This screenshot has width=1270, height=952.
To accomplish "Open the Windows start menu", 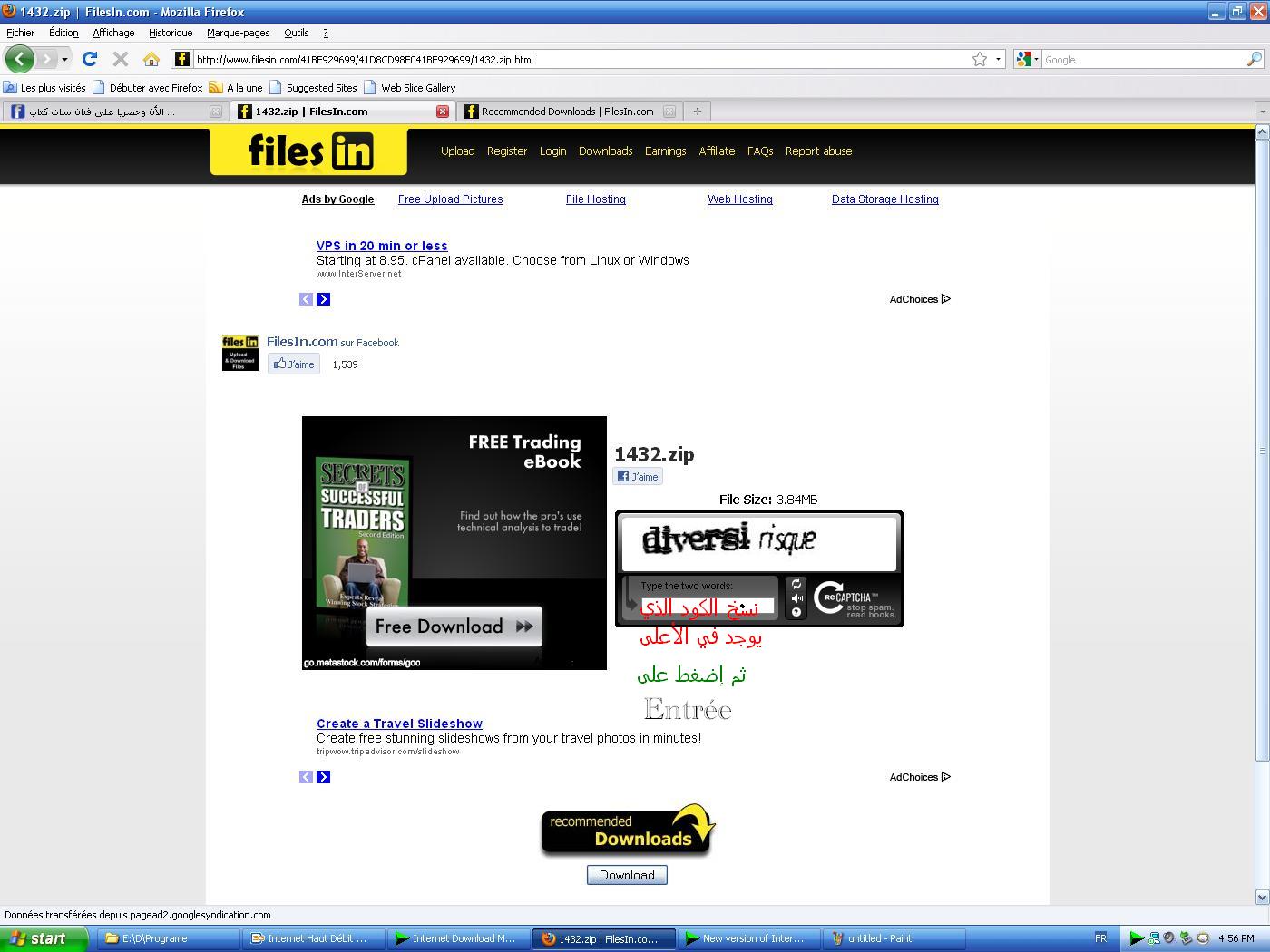I will click(44, 938).
